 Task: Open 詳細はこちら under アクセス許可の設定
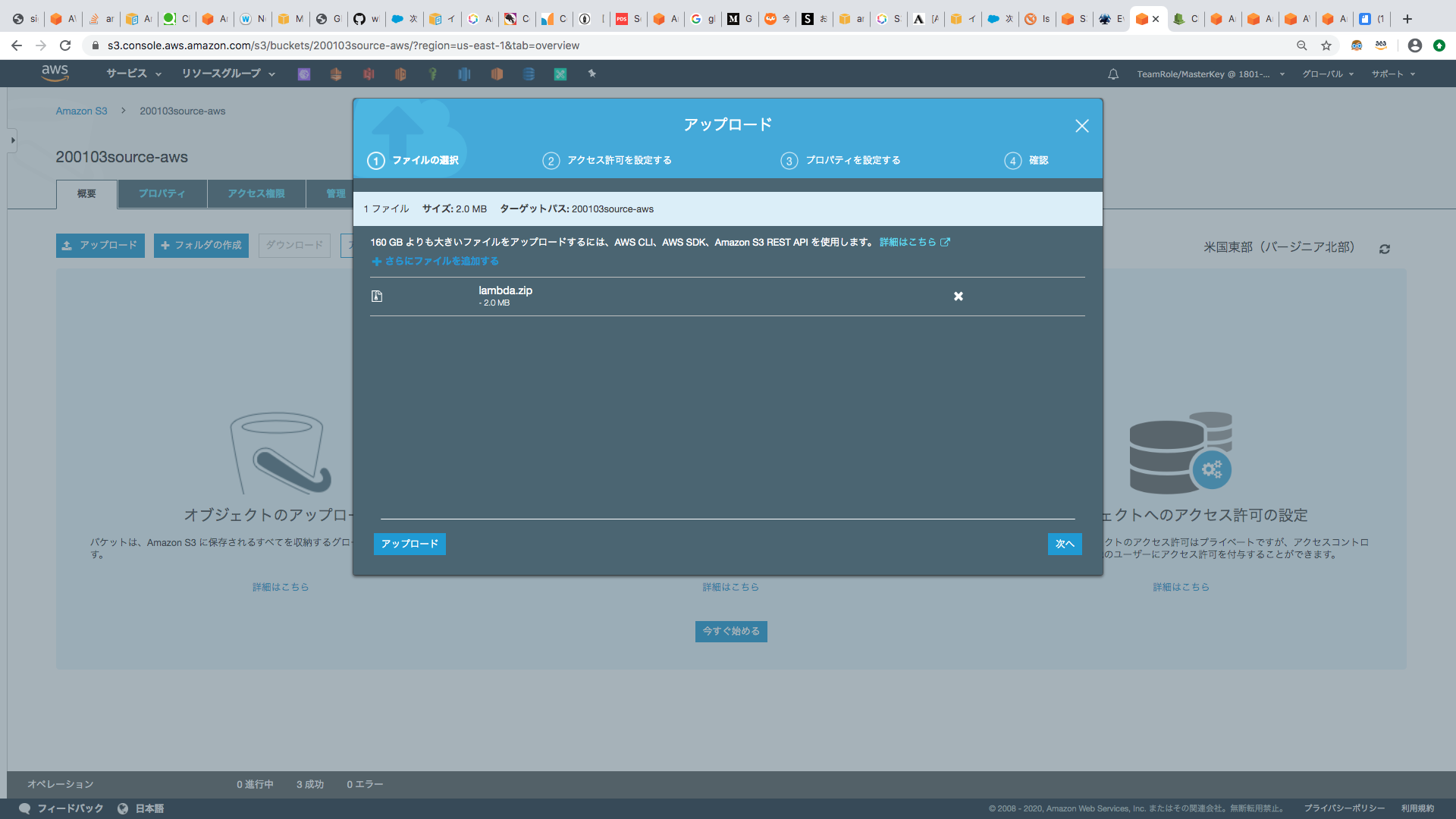click(x=1181, y=587)
